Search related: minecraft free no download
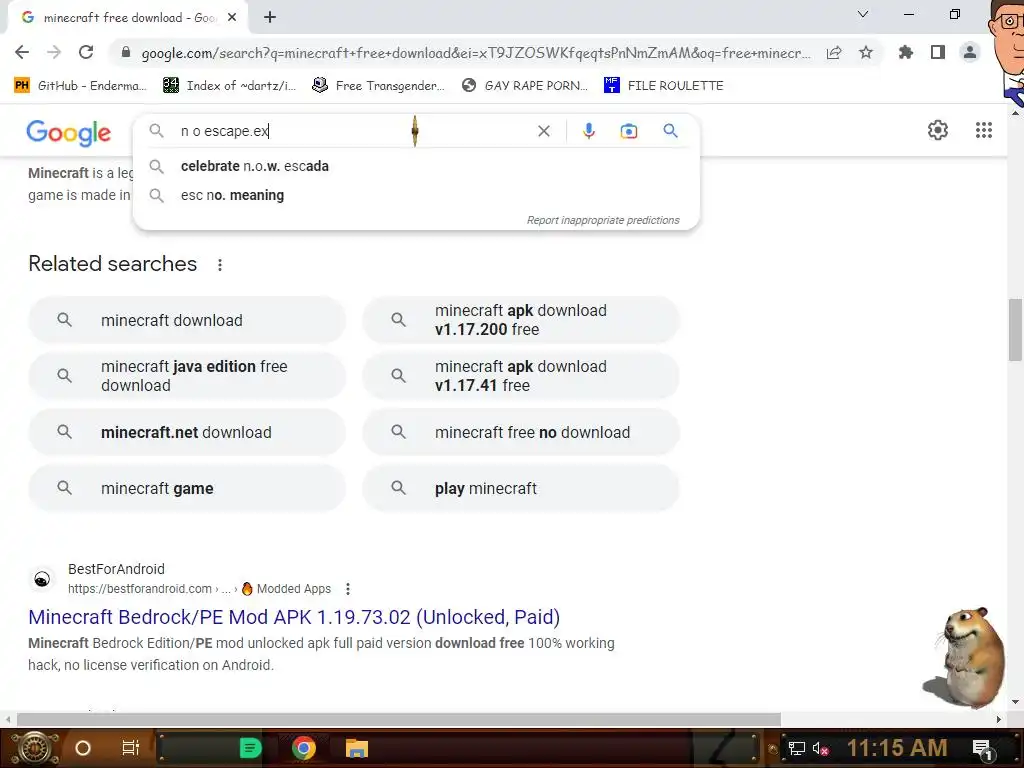This screenshot has height=768, width=1024. pyautogui.click(x=521, y=432)
